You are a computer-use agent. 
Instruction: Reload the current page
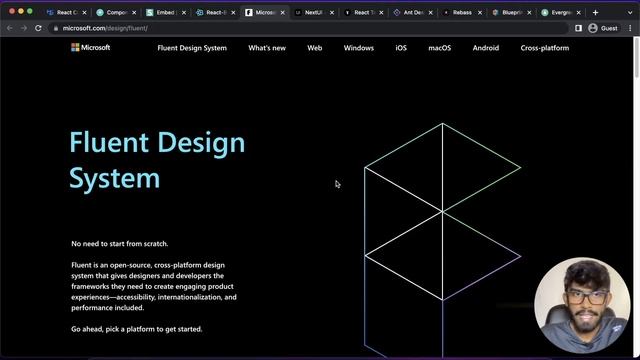tap(38, 28)
